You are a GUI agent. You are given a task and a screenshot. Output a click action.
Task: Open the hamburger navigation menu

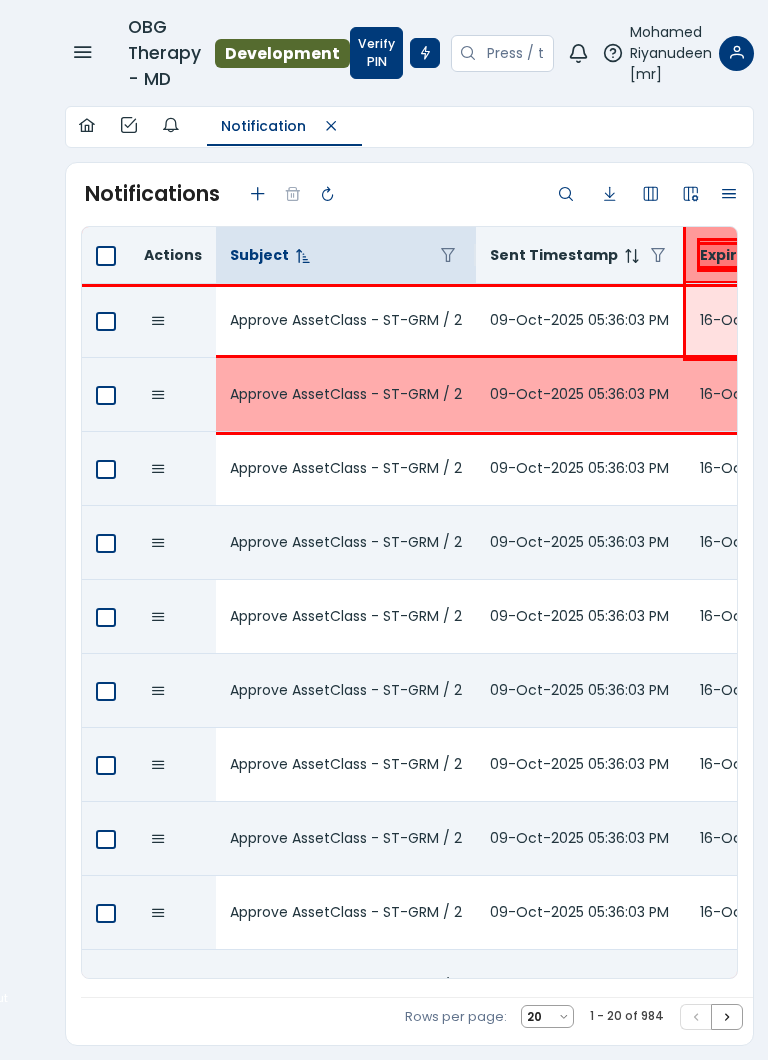point(83,53)
